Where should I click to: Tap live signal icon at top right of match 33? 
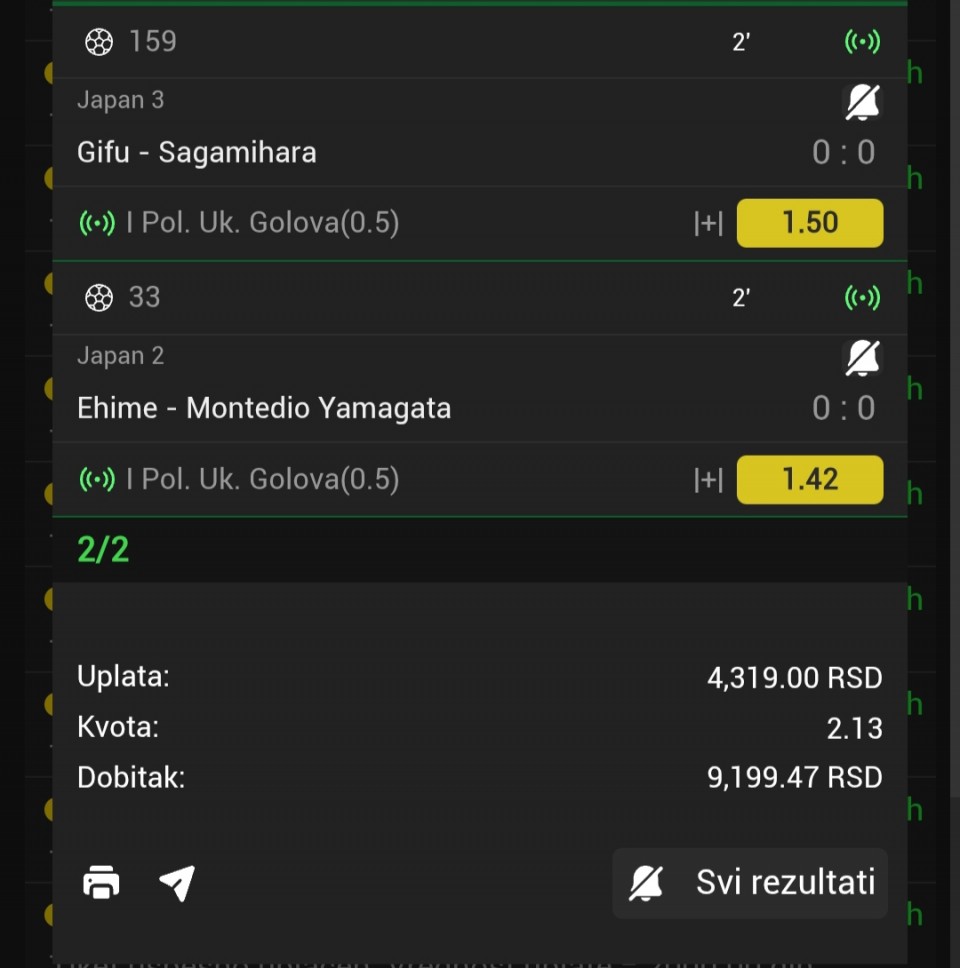click(x=862, y=298)
